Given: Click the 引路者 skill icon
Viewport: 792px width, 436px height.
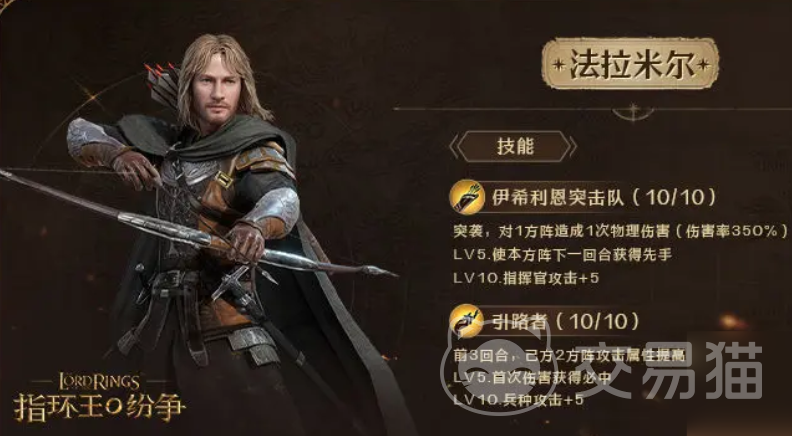Looking at the screenshot, I should click(466, 321).
